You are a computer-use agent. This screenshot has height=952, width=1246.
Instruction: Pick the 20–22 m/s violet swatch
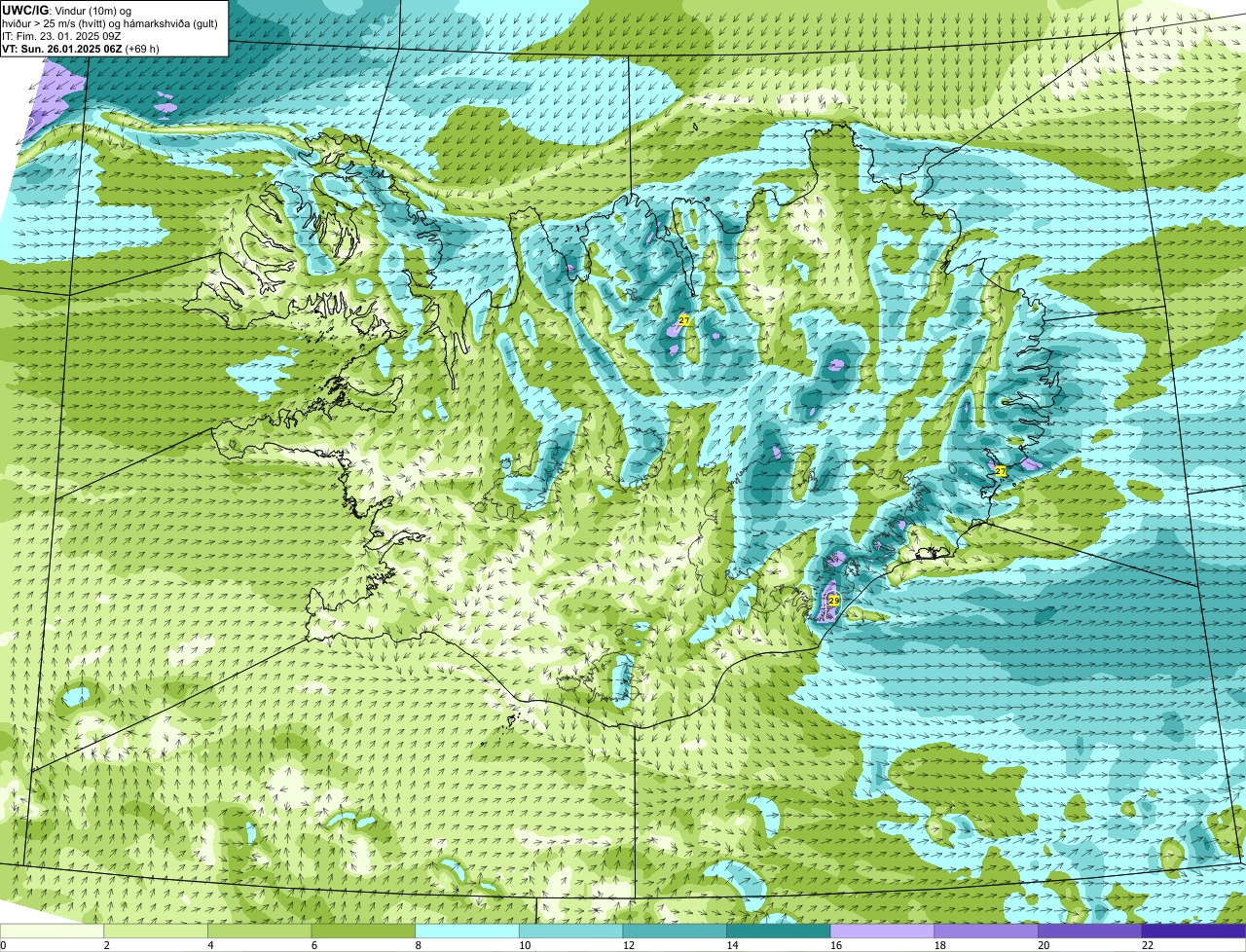(x=1090, y=931)
